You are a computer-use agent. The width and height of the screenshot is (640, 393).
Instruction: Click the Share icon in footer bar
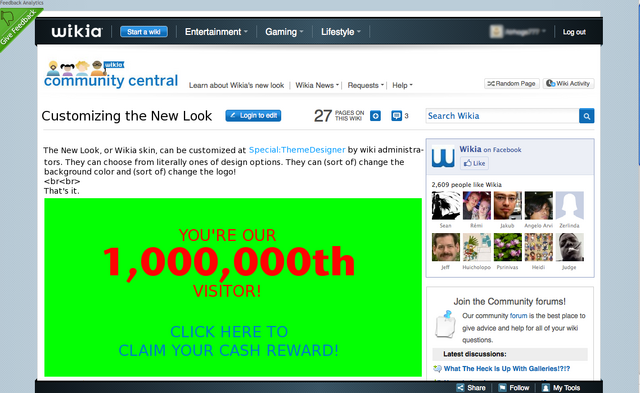click(460, 388)
